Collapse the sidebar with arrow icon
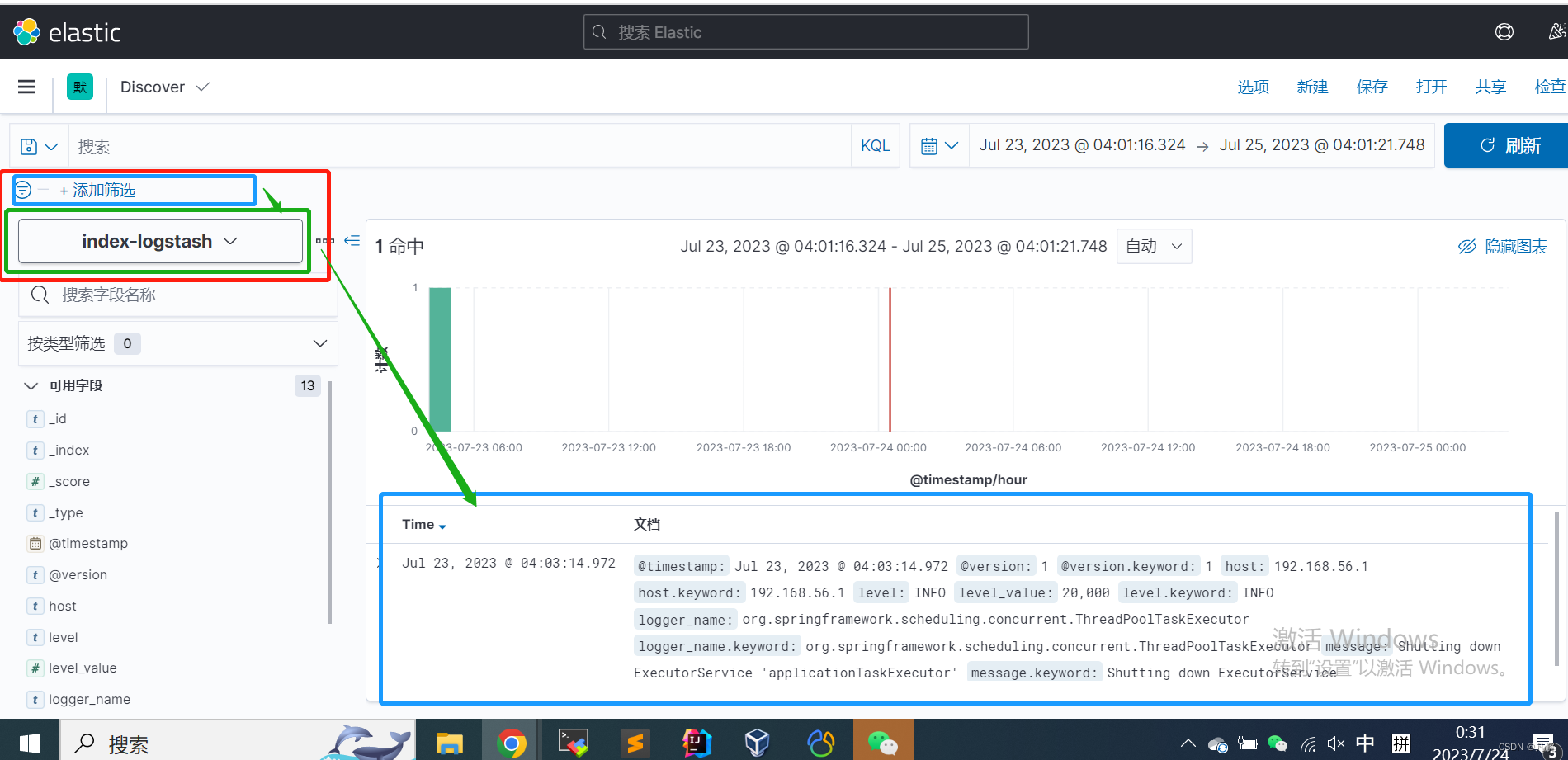 click(352, 241)
